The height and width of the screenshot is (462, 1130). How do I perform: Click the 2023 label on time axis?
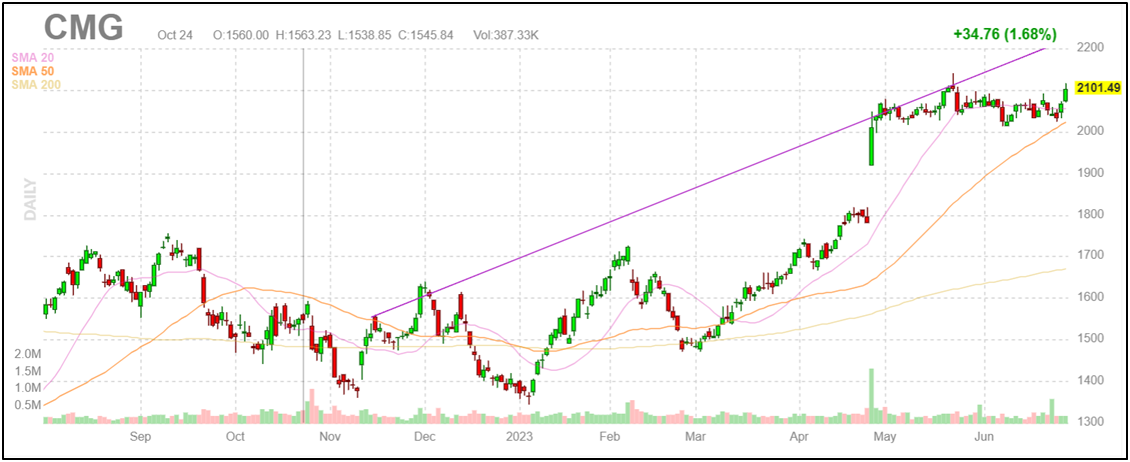[x=519, y=436]
